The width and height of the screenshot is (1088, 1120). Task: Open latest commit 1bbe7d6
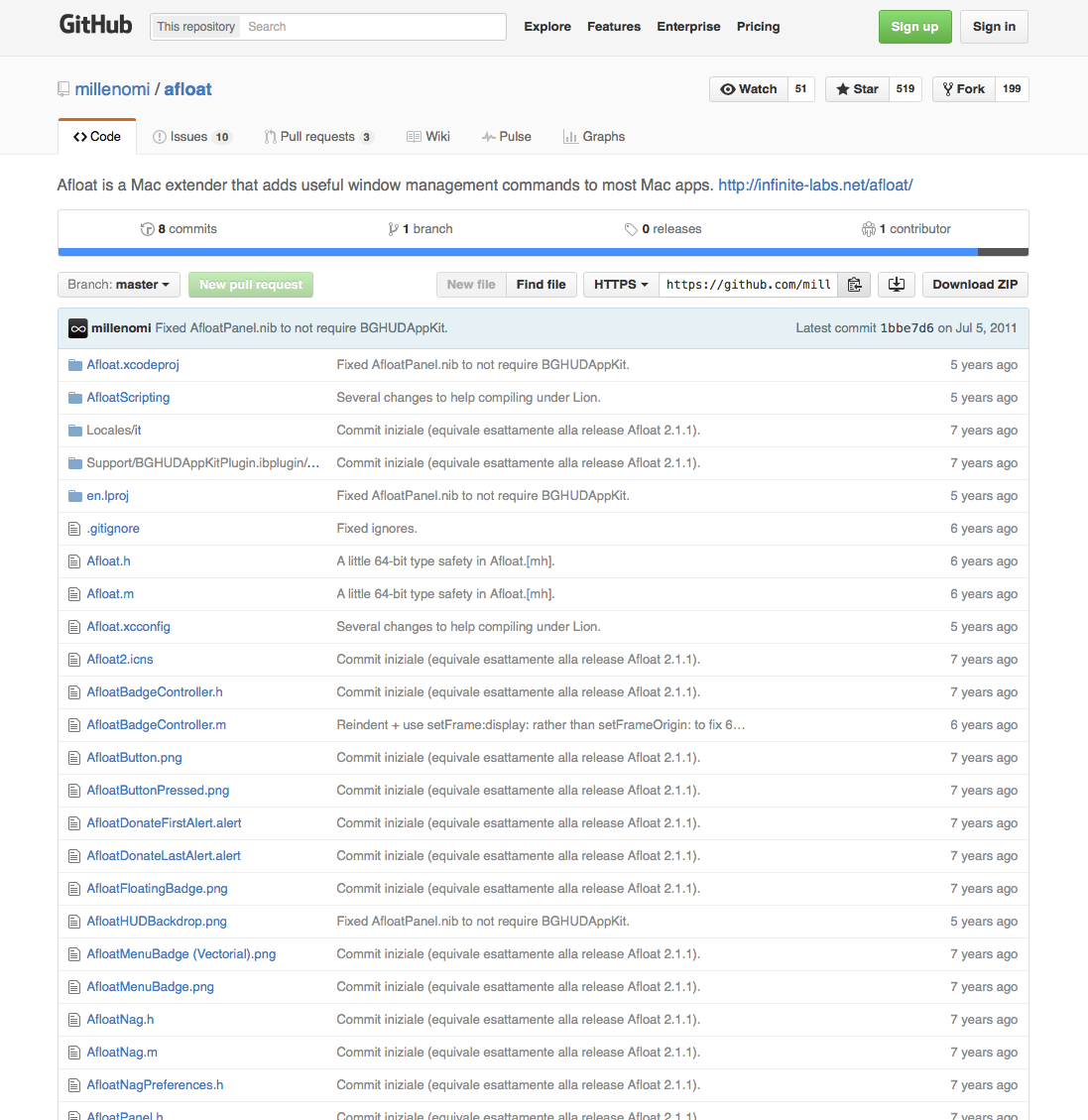907,327
